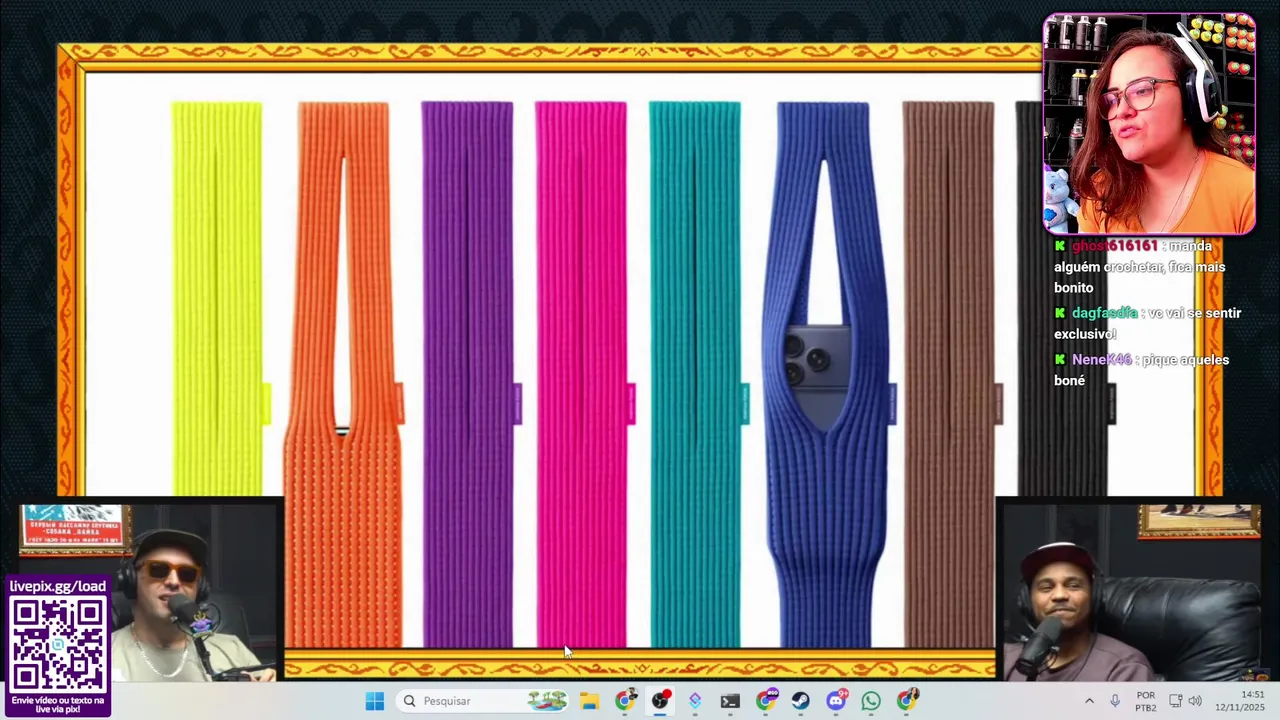1280x720 pixels.
Task: Click the Pesquisar taskbar search box
Action: pos(485,701)
